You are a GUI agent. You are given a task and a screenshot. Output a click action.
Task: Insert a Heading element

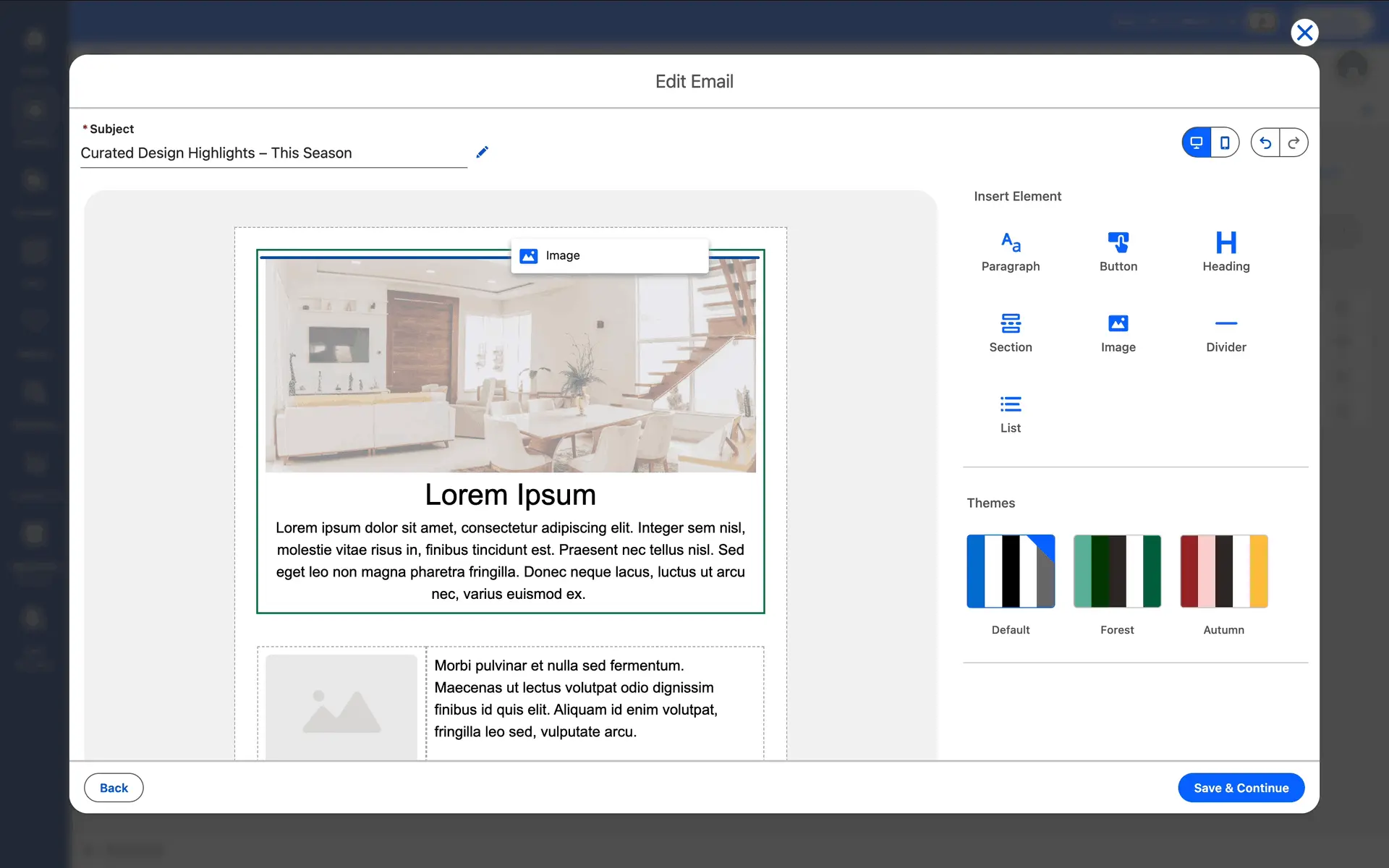[x=1226, y=251]
